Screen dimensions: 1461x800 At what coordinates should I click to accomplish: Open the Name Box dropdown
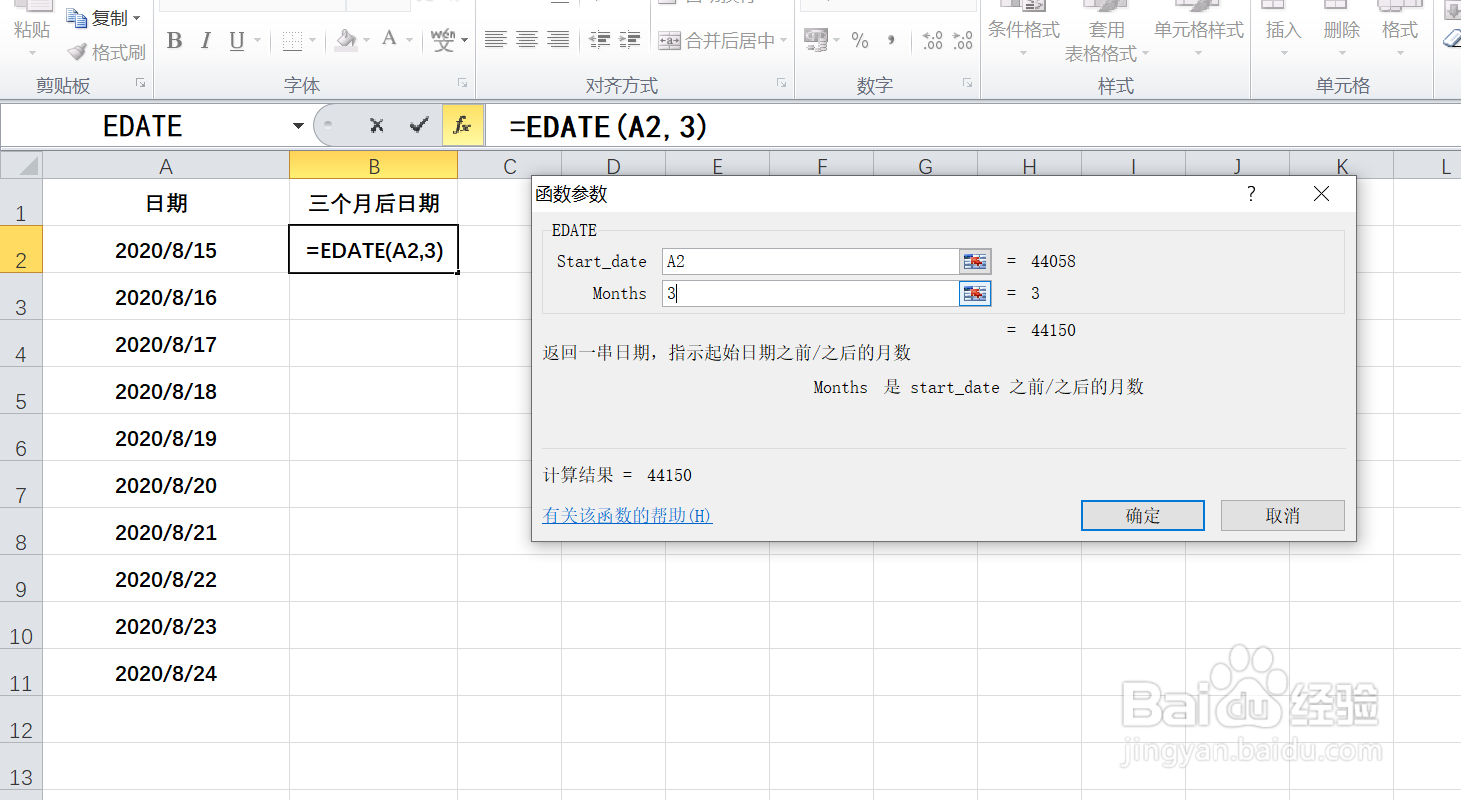point(298,126)
